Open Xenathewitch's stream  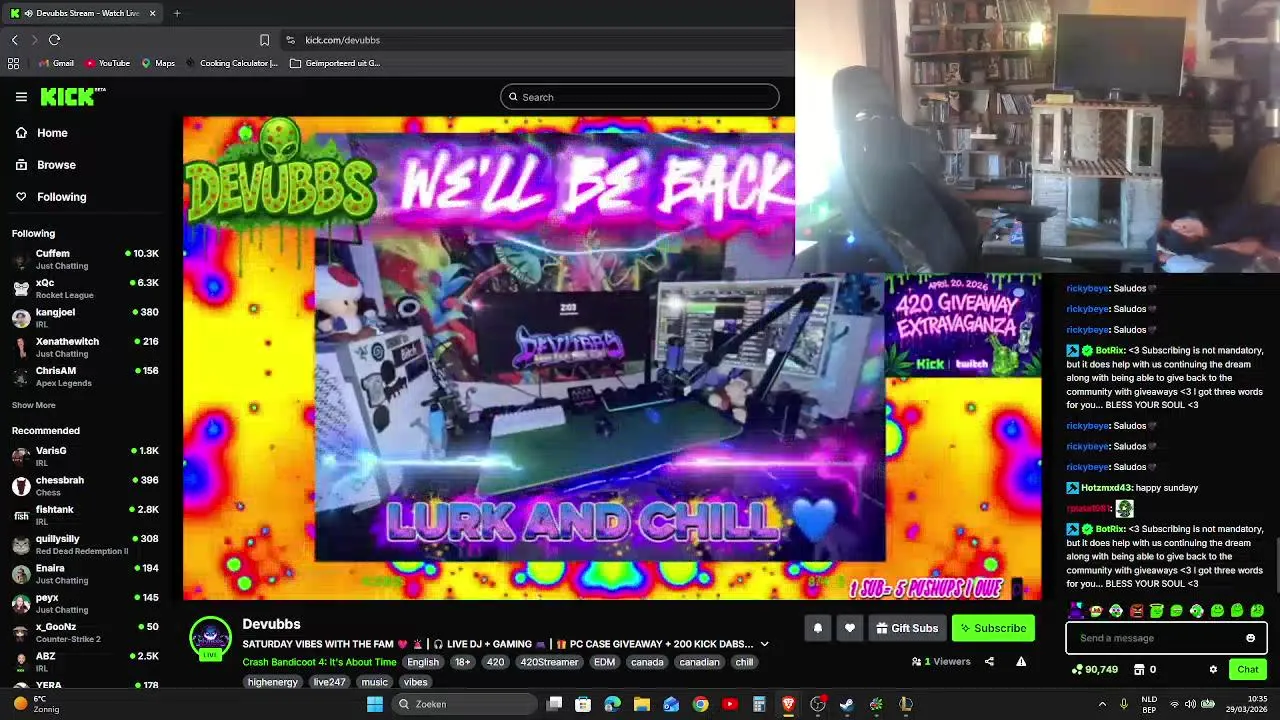(85, 347)
